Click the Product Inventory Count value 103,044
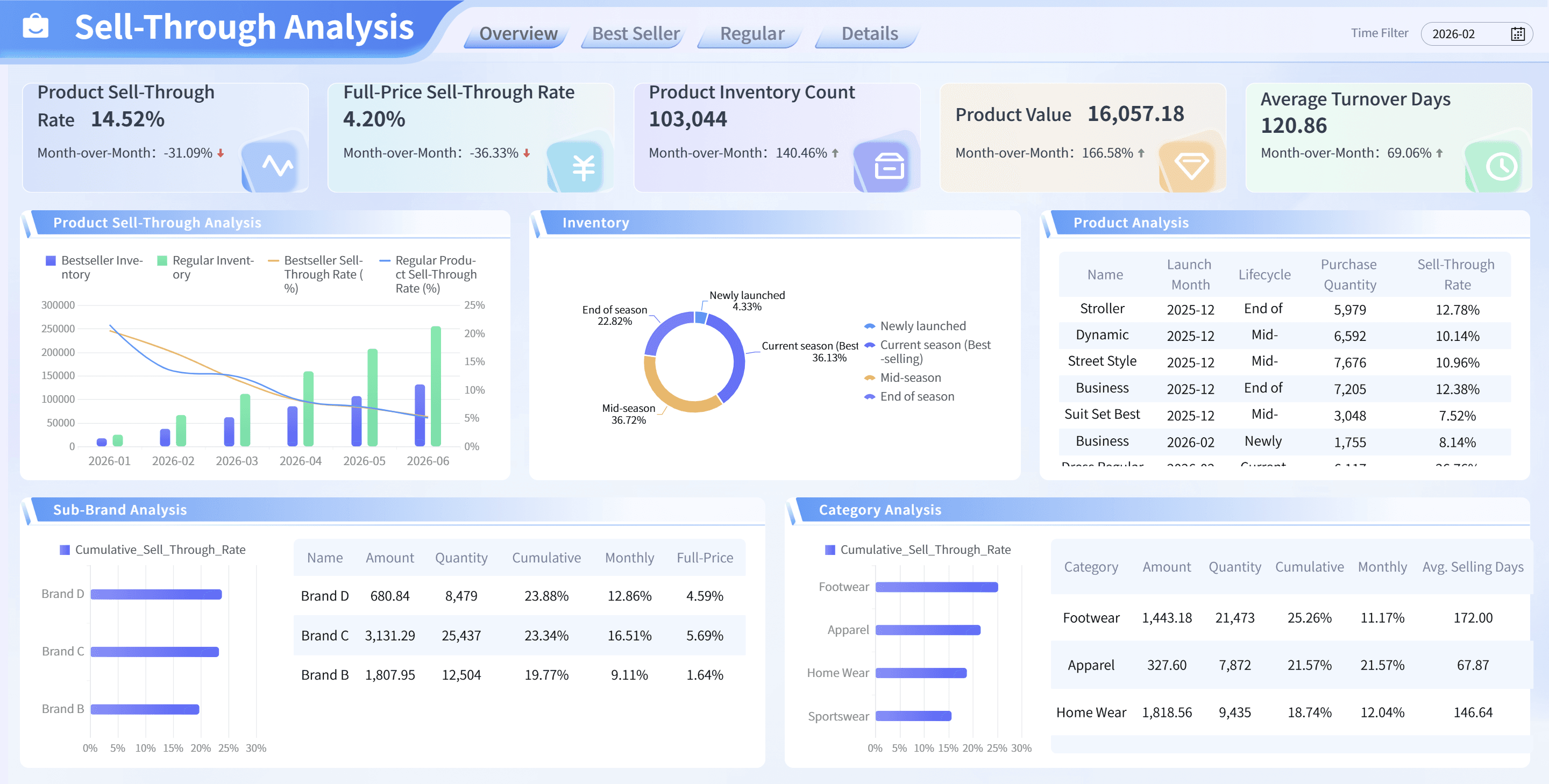Viewport: 1549px width, 784px height. coord(688,119)
